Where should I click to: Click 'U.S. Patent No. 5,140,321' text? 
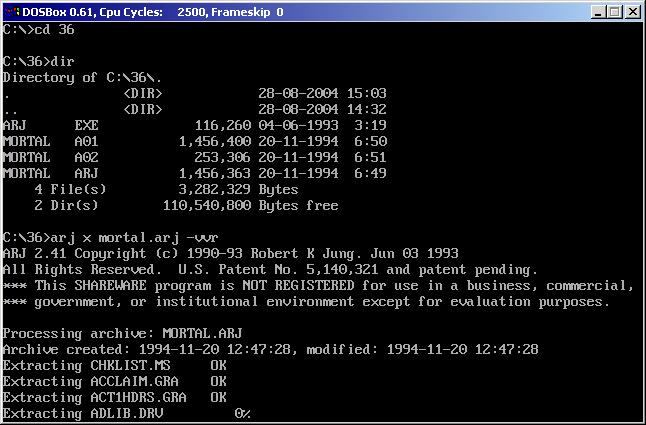click(x=278, y=270)
